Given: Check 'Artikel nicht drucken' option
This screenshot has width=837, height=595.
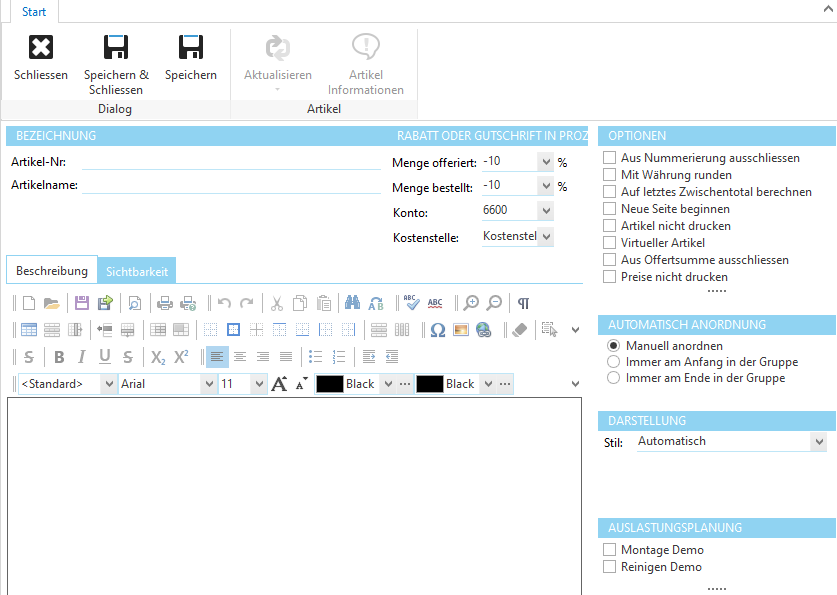Looking at the screenshot, I should pyautogui.click(x=610, y=226).
